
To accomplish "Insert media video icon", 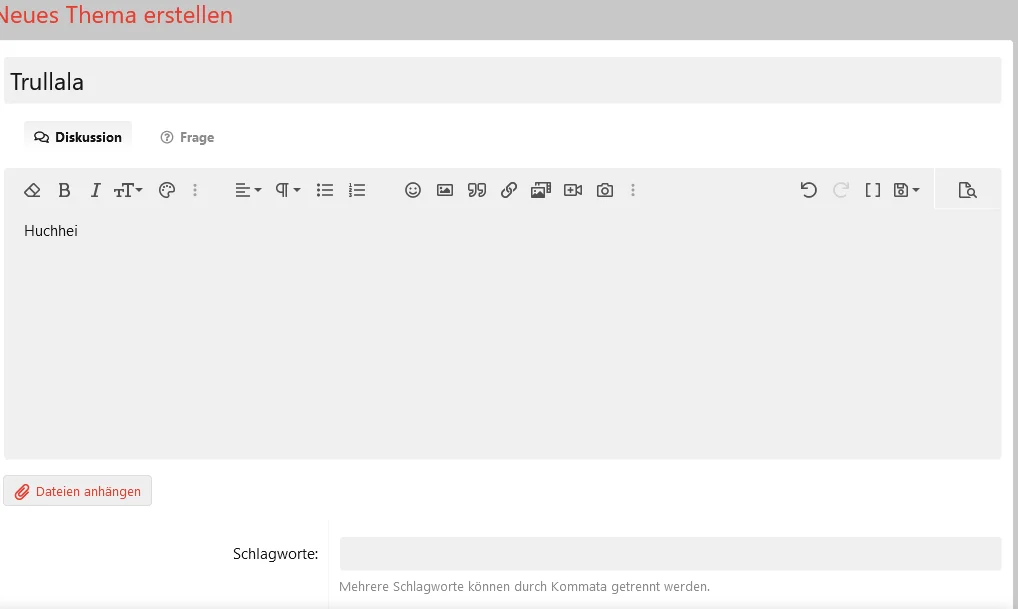I will coord(573,190).
